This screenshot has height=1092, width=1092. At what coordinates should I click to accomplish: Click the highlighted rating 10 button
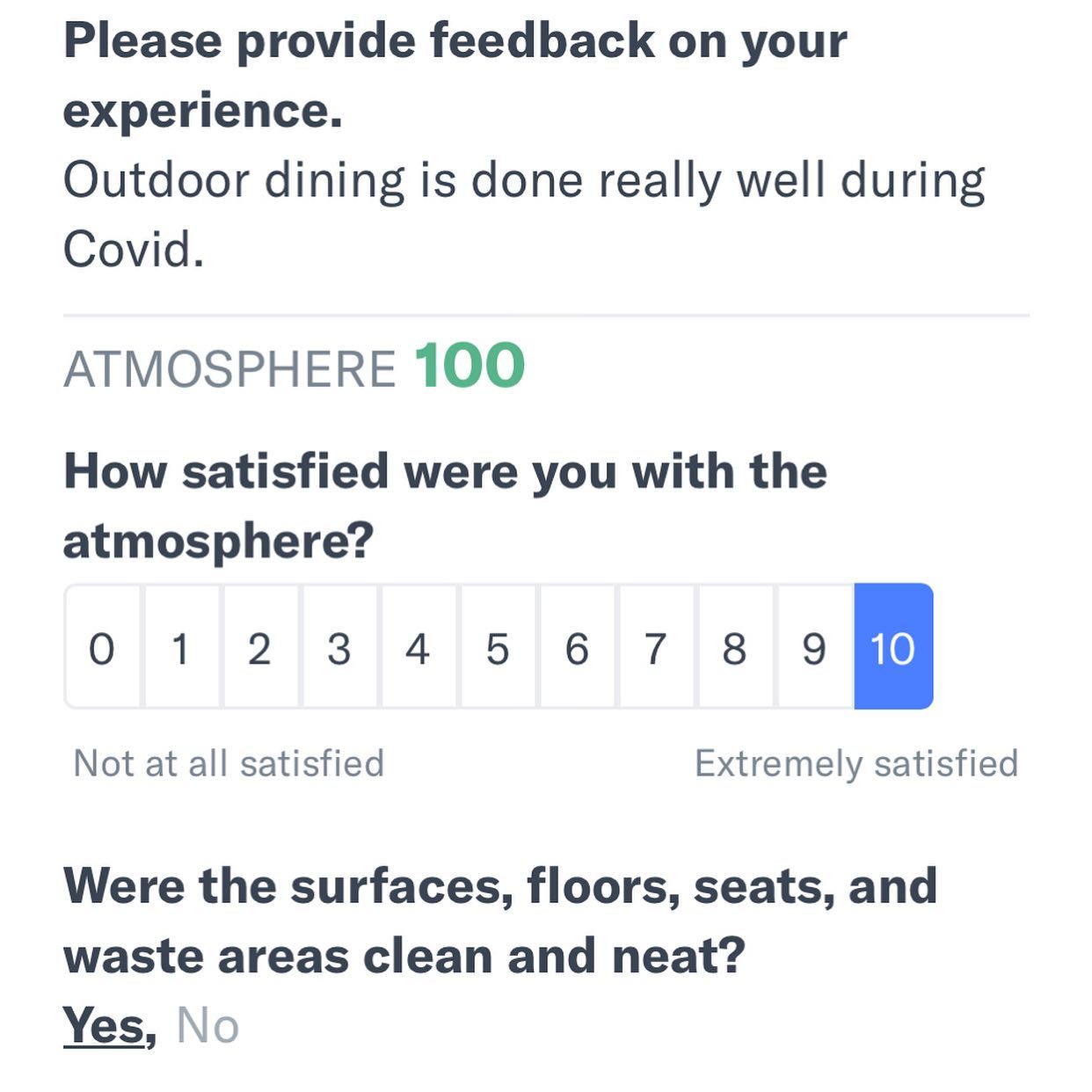(893, 646)
